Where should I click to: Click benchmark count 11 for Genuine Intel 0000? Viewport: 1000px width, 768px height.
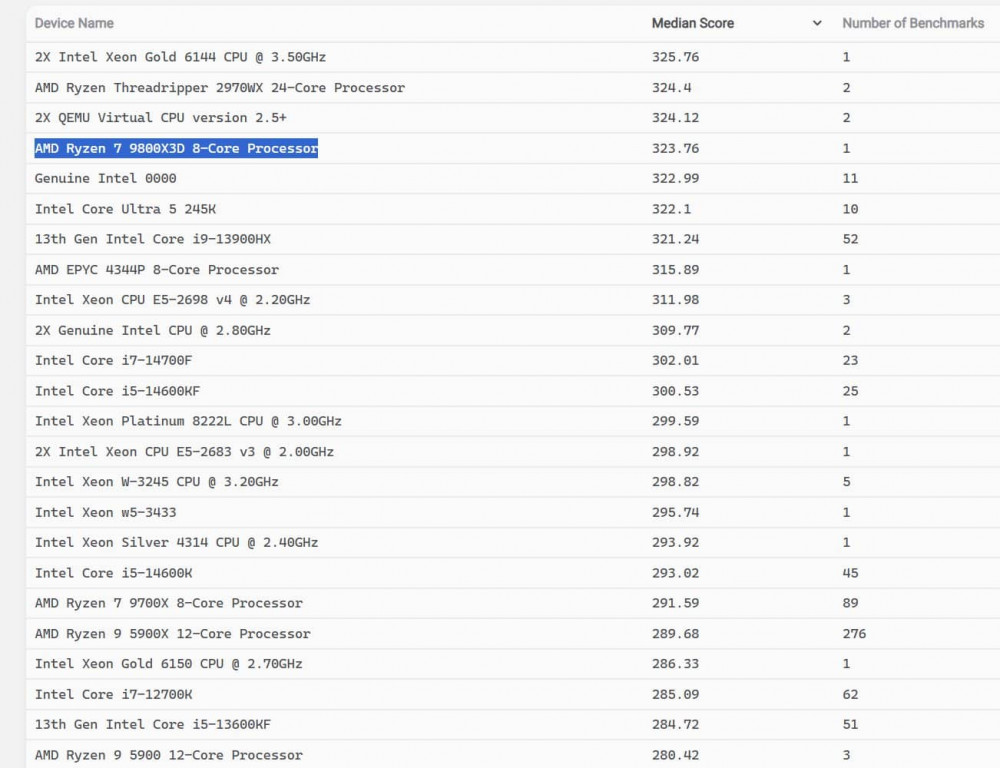pyautogui.click(x=850, y=179)
